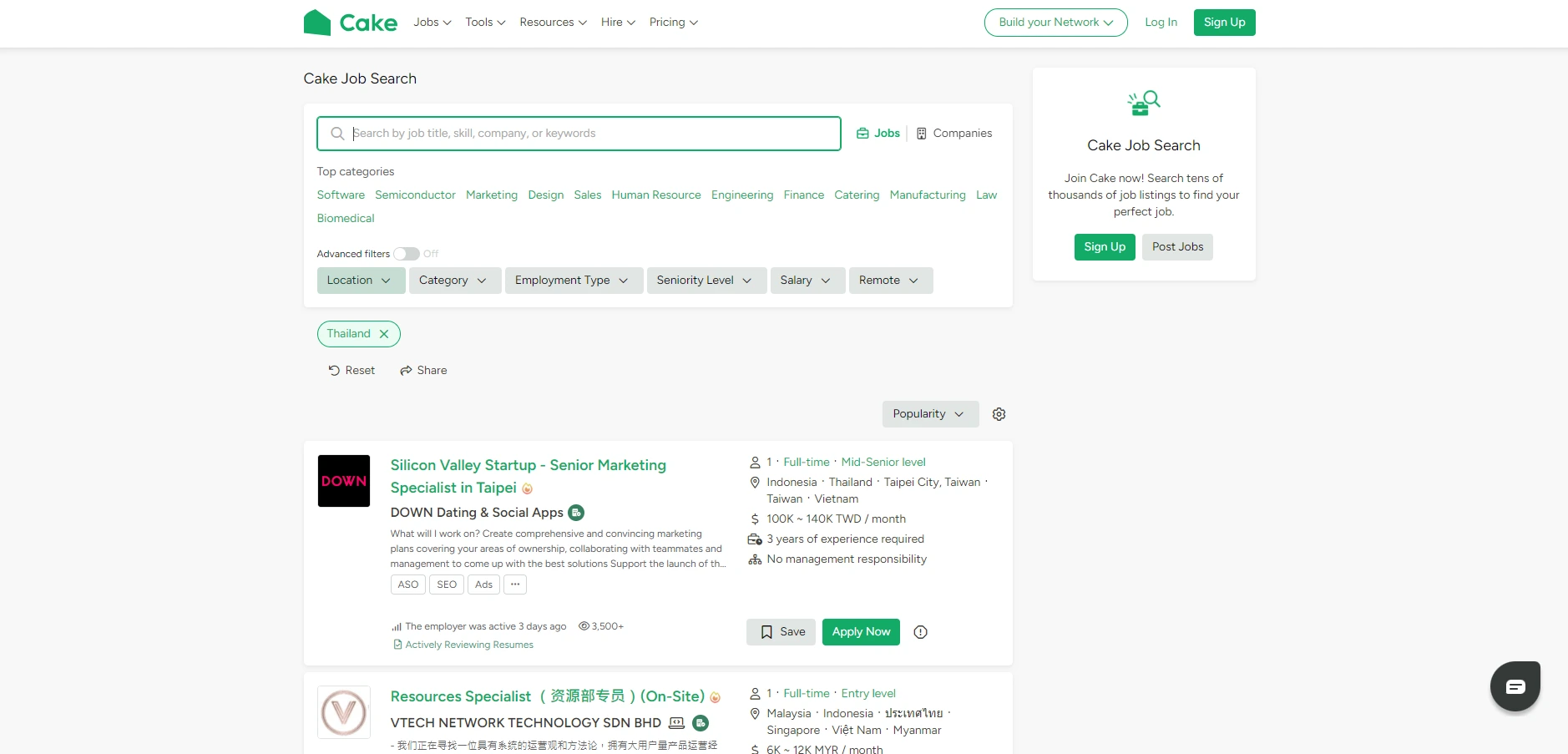Select the Software category
The height and width of the screenshot is (754, 1568).
341,195
